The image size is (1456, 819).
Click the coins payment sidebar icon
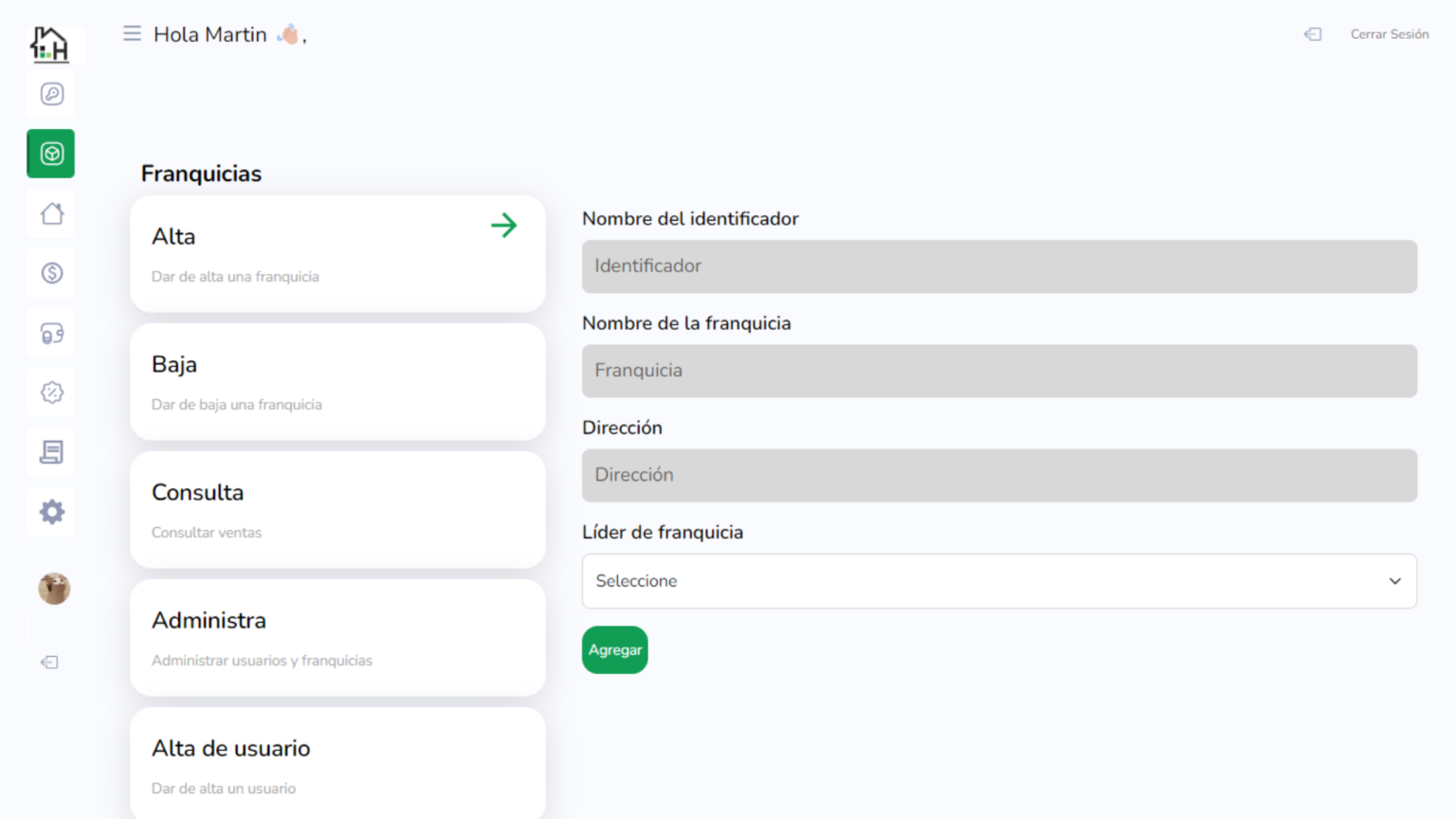(x=52, y=334)
